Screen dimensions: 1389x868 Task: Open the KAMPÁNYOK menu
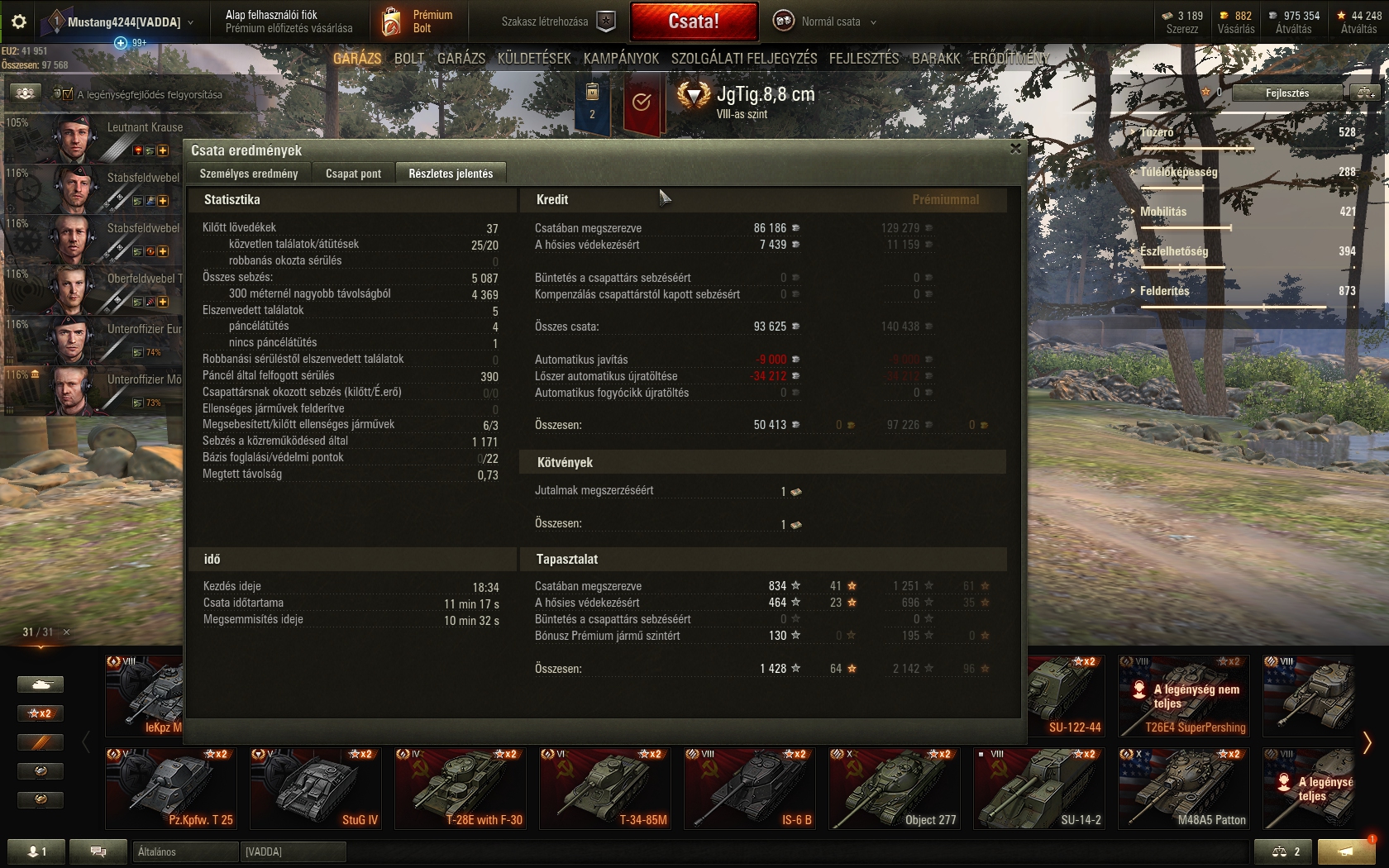(621, 58)
